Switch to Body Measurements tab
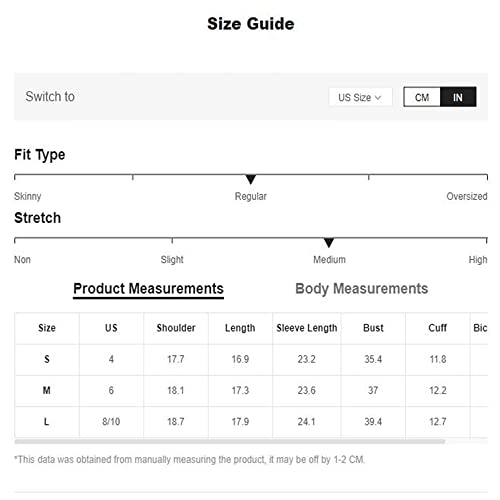Viewport: 500px width, 500px height. click(x=362, y=289)
